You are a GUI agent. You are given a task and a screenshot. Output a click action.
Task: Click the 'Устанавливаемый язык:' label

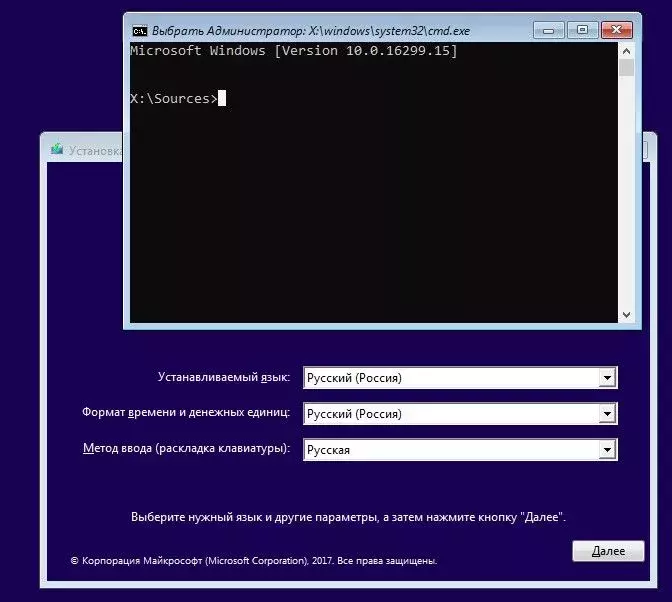[x=224, y=377]
